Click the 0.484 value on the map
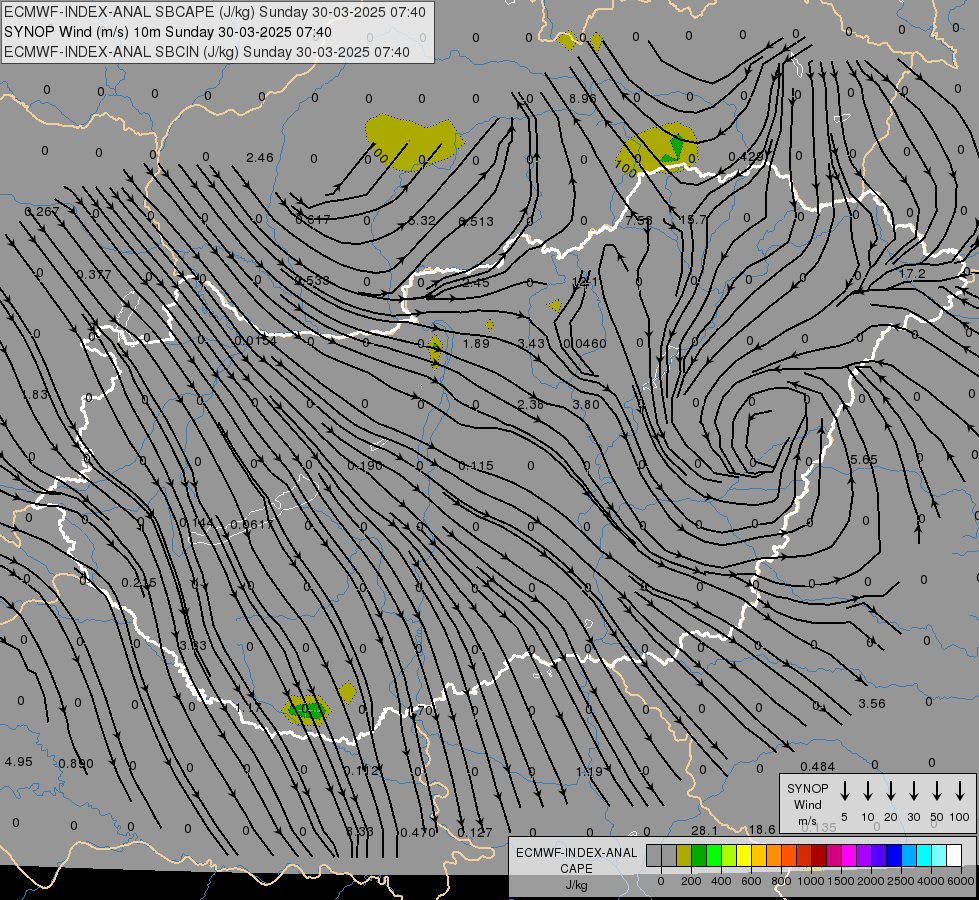 coord(817,766)
